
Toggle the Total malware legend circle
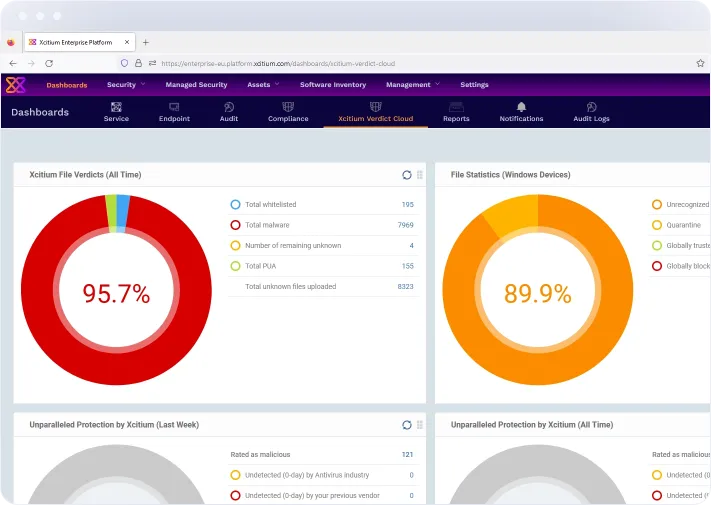tap(235, 225)
